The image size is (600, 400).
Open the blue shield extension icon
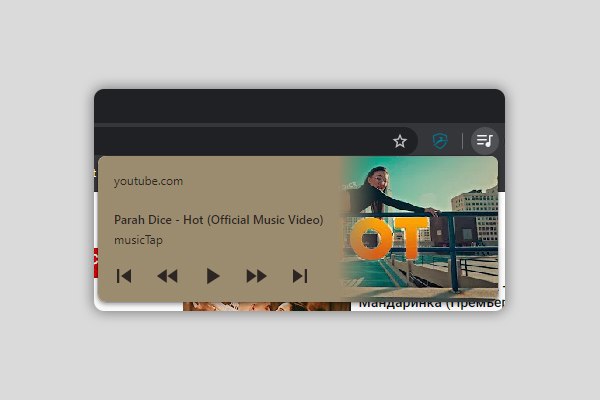(x=440, y=141)
